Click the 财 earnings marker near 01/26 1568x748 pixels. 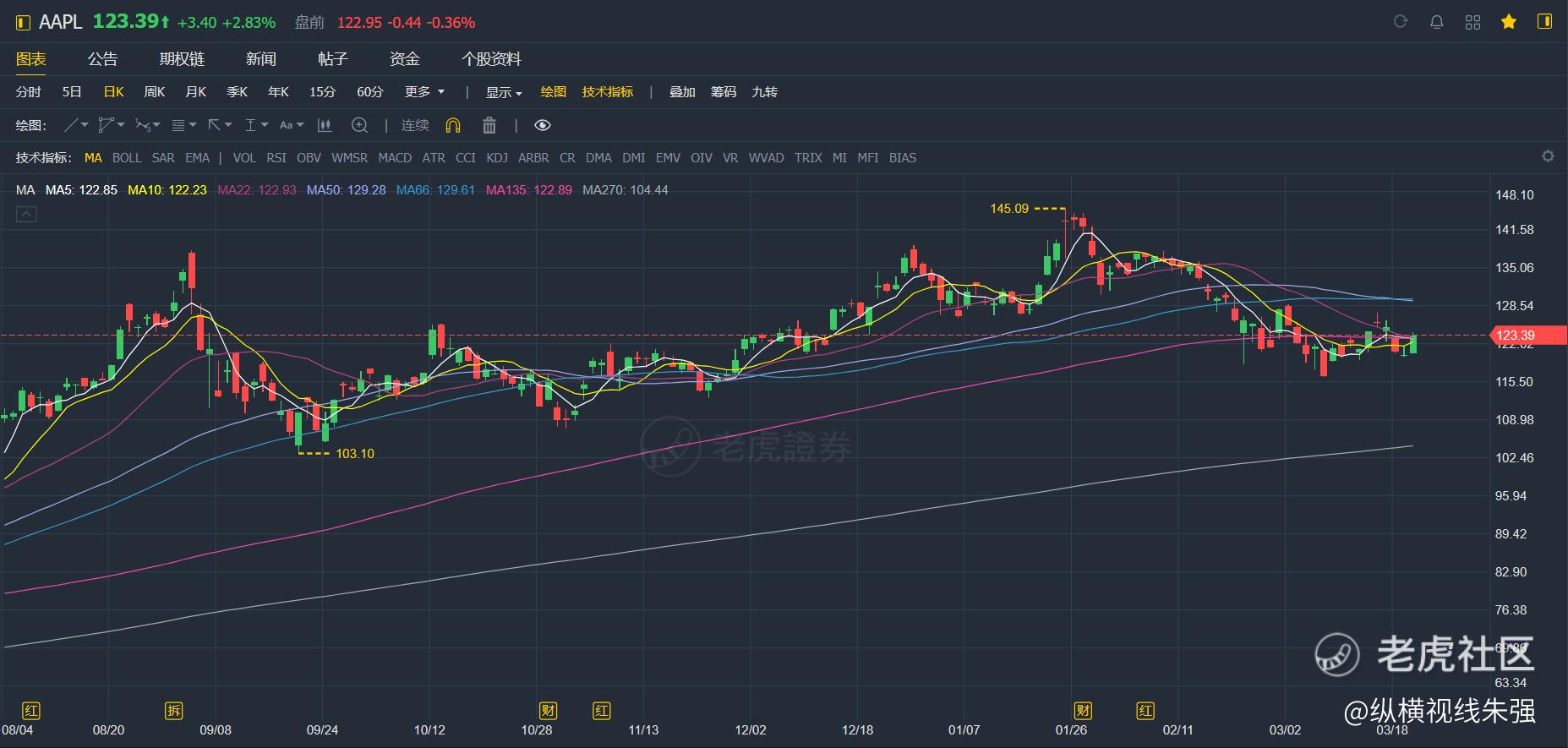[1083, 710]
